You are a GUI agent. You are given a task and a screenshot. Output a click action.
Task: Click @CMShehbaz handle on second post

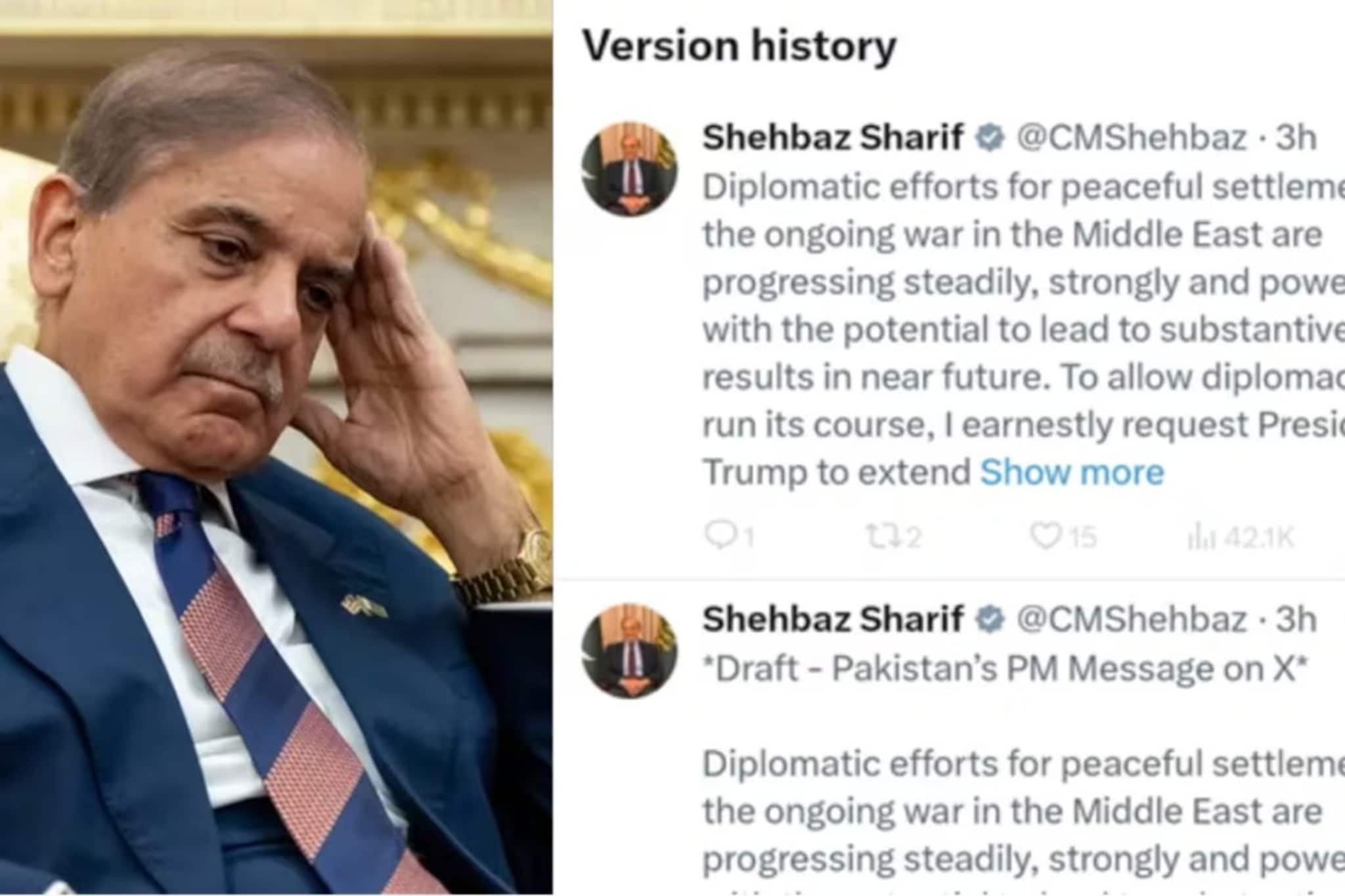[x=1132, y=620]
